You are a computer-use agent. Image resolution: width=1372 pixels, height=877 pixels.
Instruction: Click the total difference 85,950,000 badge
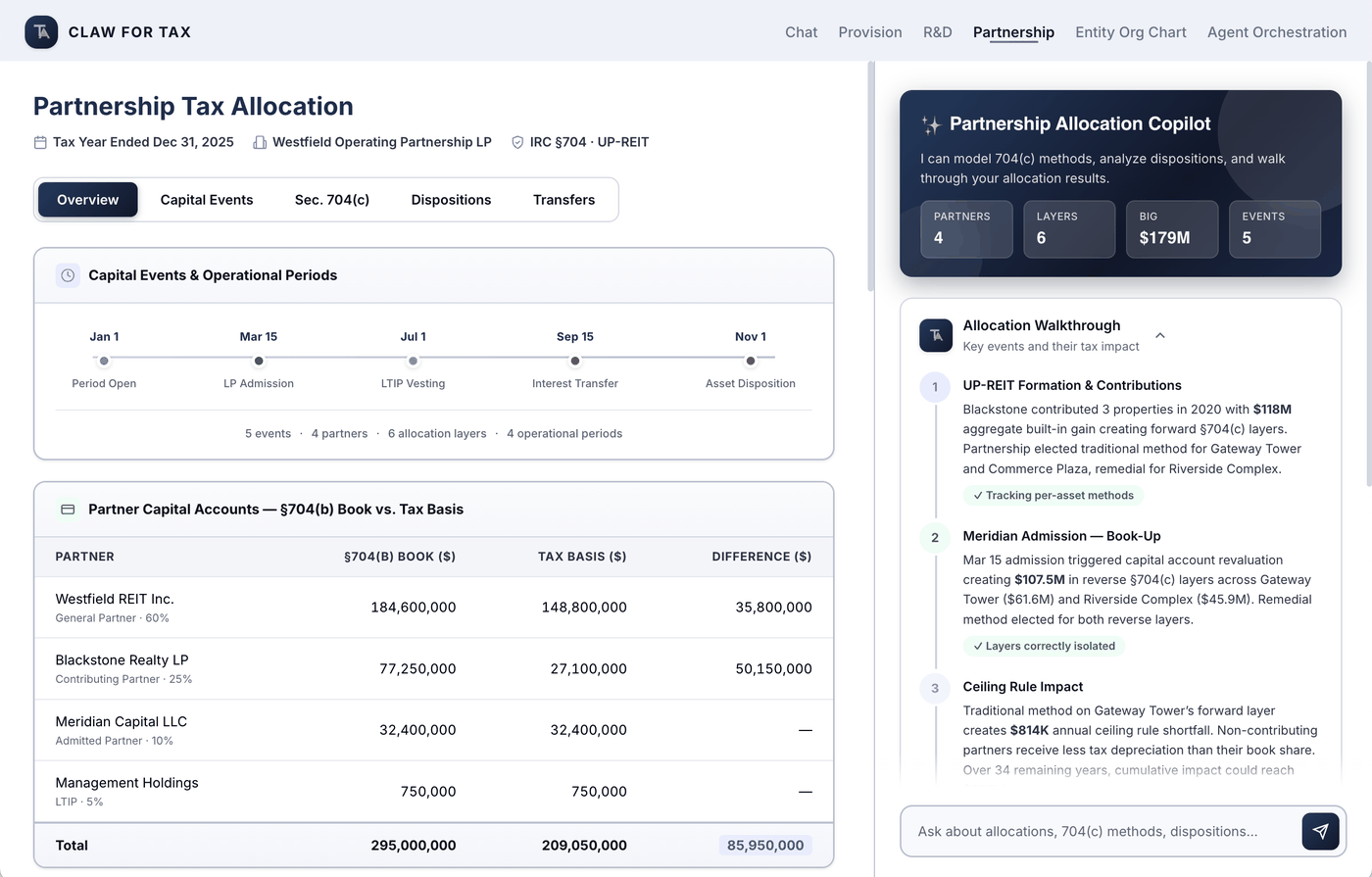765,846
